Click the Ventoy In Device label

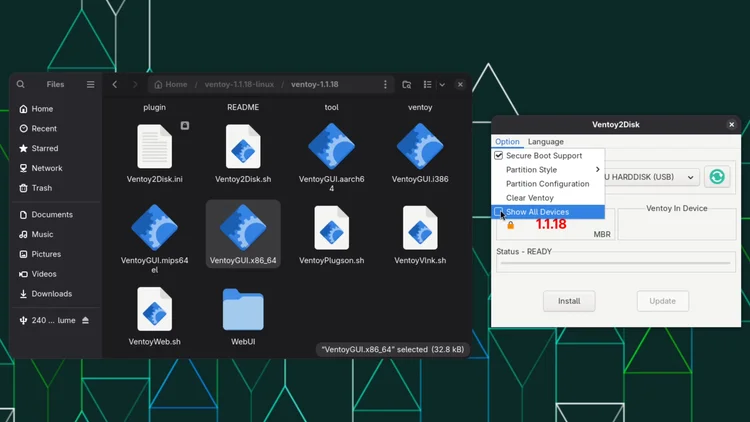676,208
